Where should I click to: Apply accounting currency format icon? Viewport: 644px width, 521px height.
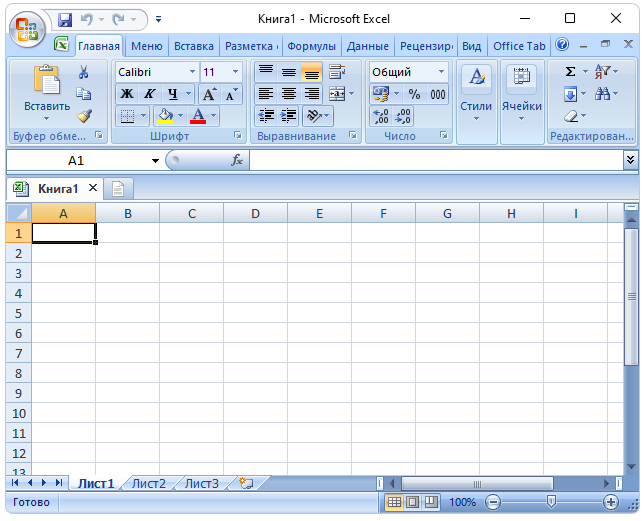click(x=380, y=94)
